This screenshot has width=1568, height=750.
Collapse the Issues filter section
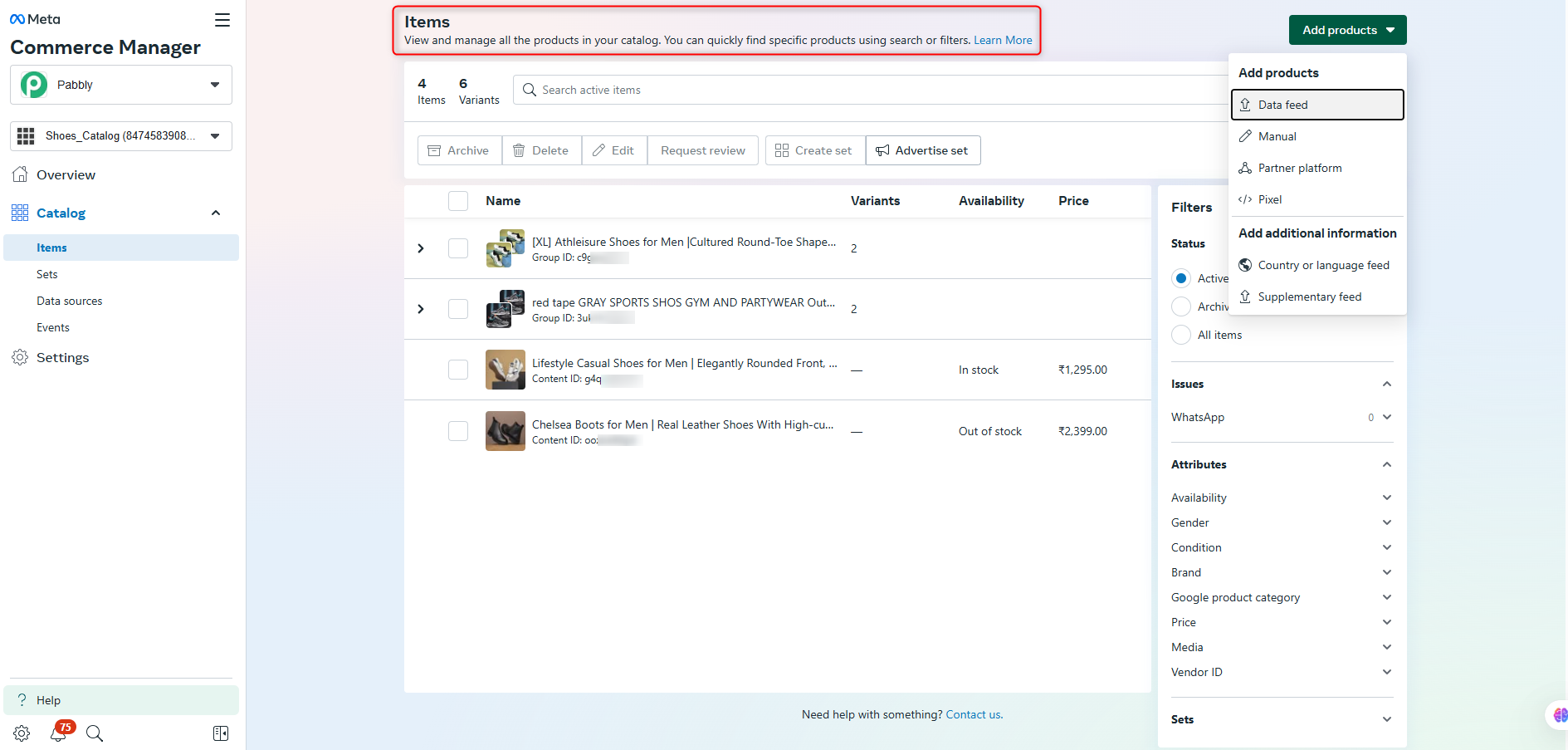[1386, 384]
